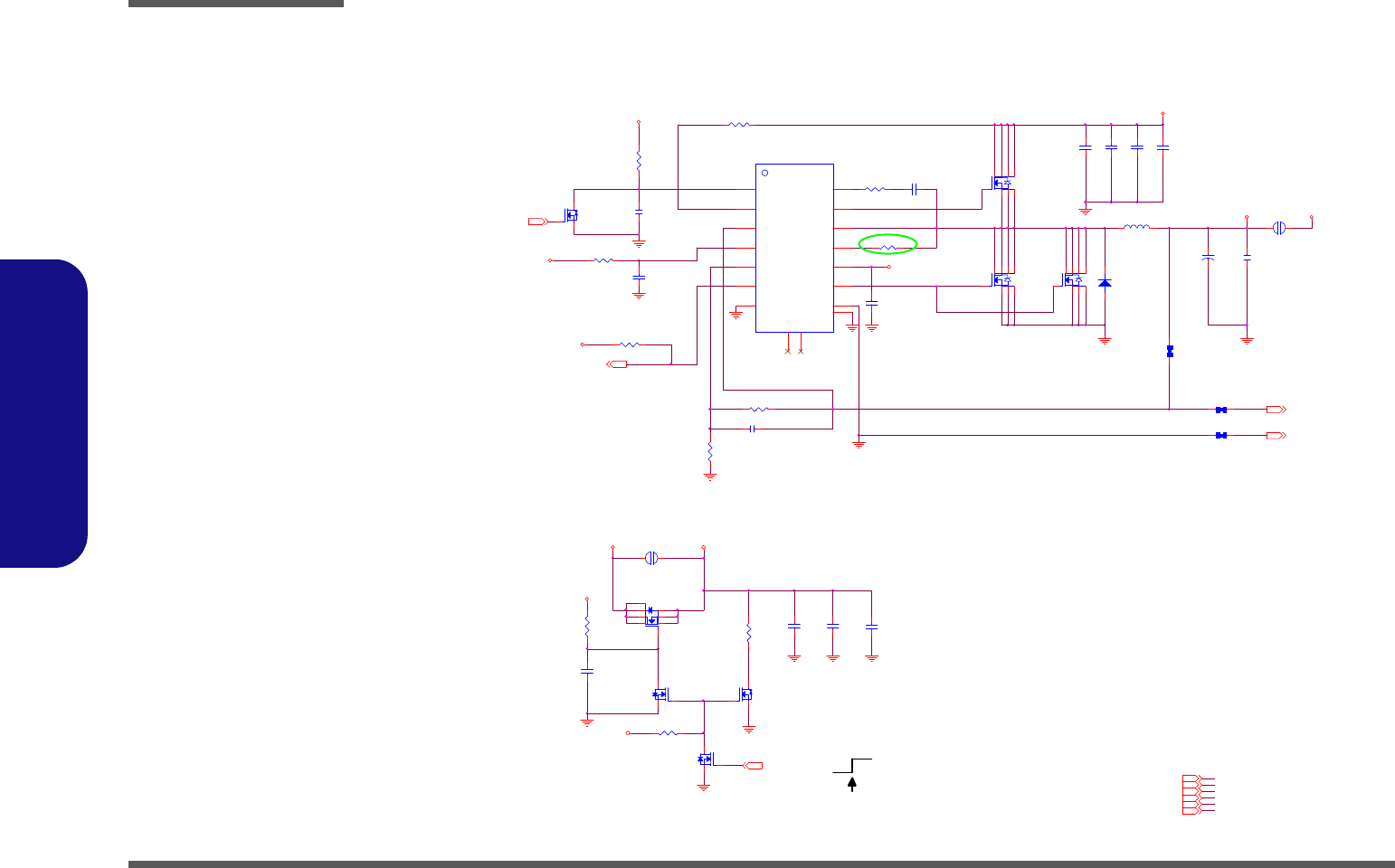Viewport: 1395px width, 868px height.
Task: Click the vertical pull-up resistor at top left
Action: [639, 162]
